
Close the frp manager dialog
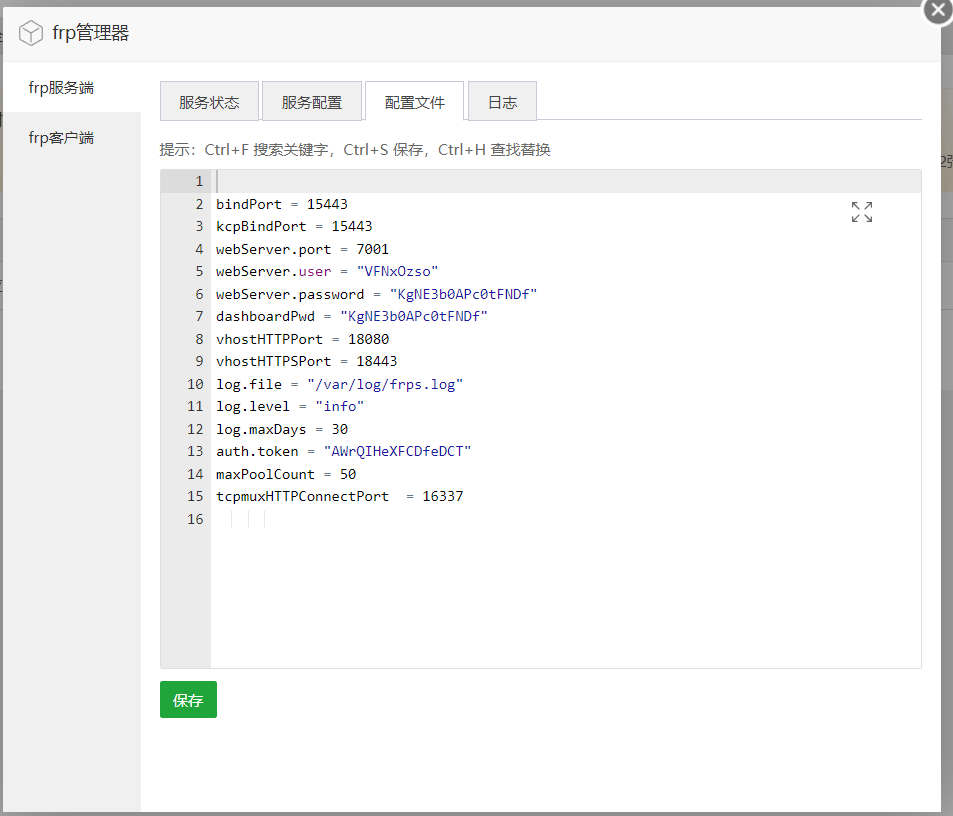pyautogui.click(x=937, y=10)
